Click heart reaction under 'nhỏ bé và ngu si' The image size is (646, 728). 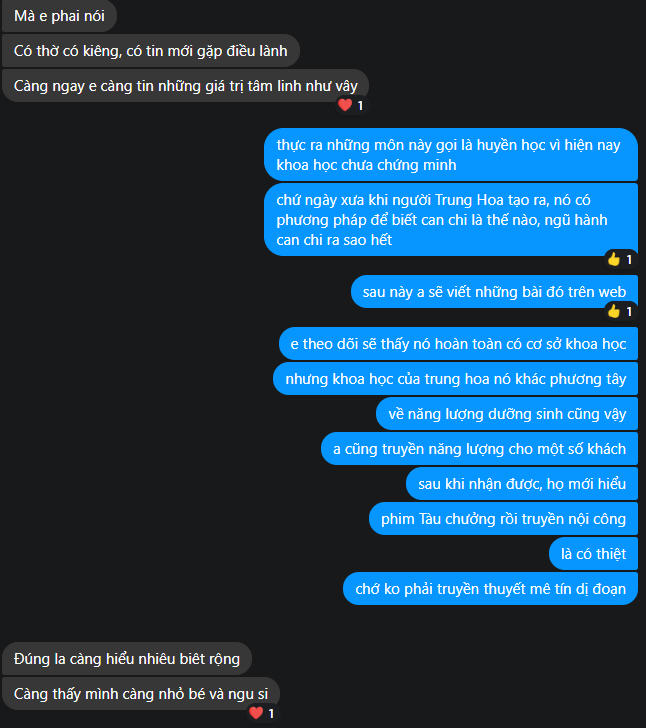262,713
